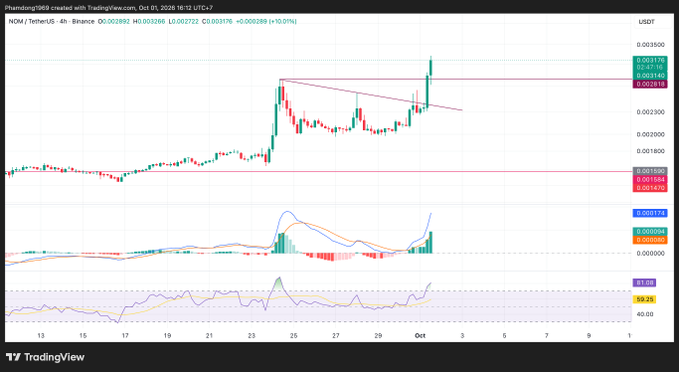The image size is (679, 372).
Task: Click the green histogram value 0.000094
Action: [650, 232]
